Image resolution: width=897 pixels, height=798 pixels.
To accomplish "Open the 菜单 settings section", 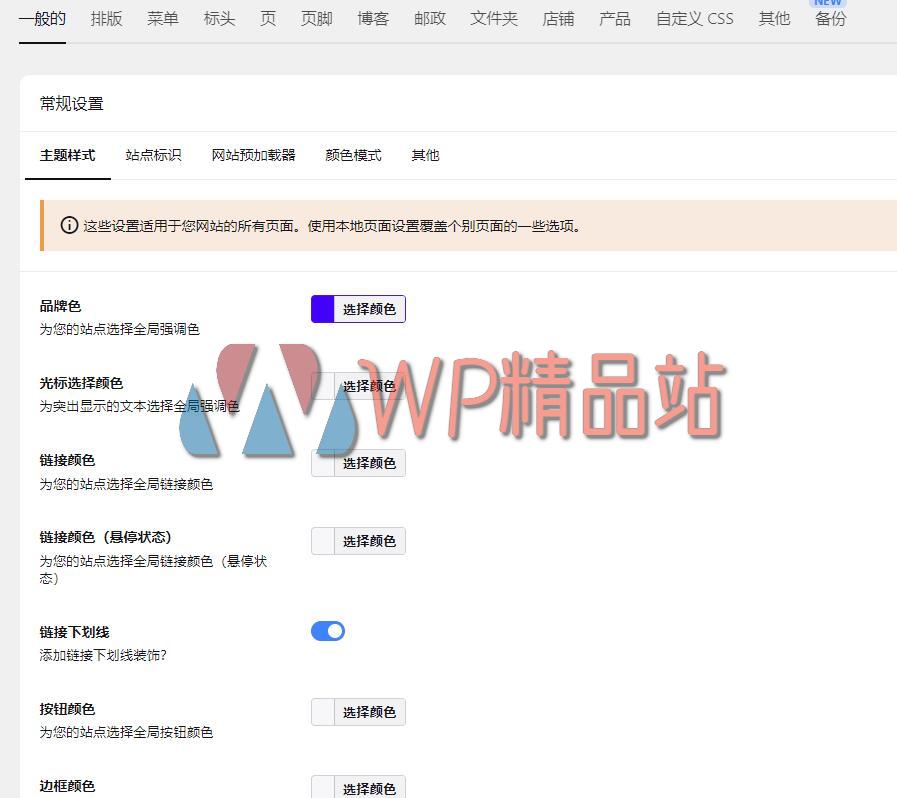I will pos(162,19).
